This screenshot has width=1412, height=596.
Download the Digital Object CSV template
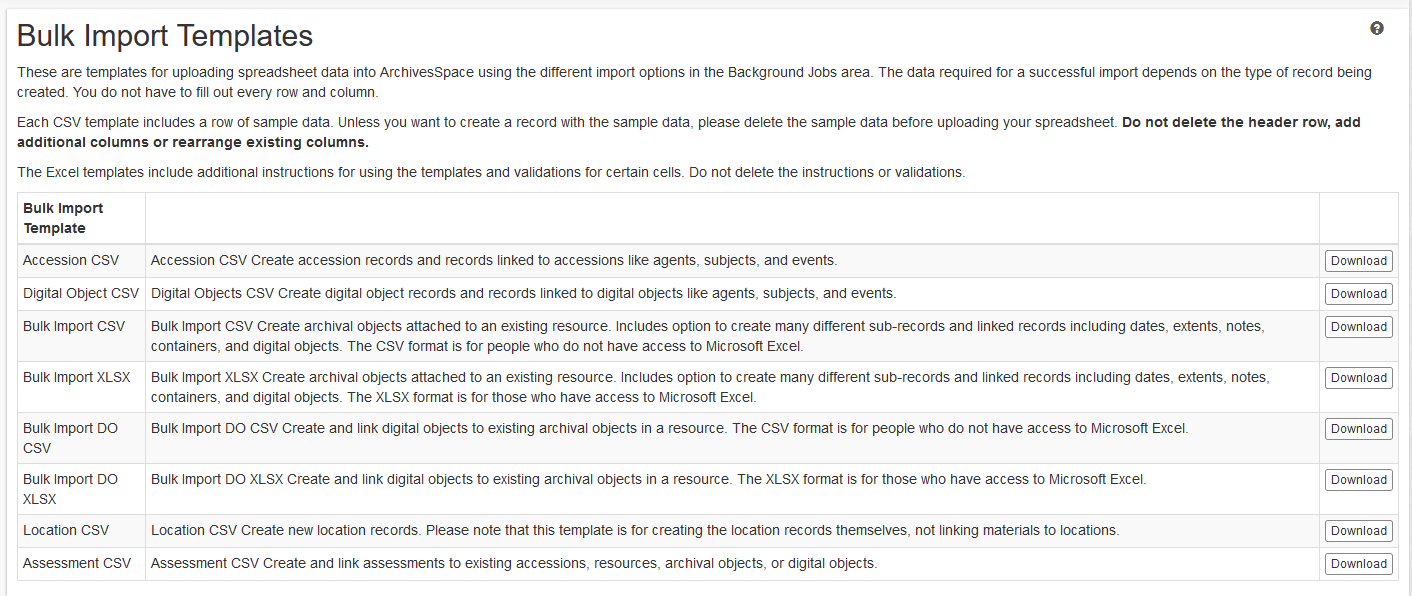[x=1358, y=294]
